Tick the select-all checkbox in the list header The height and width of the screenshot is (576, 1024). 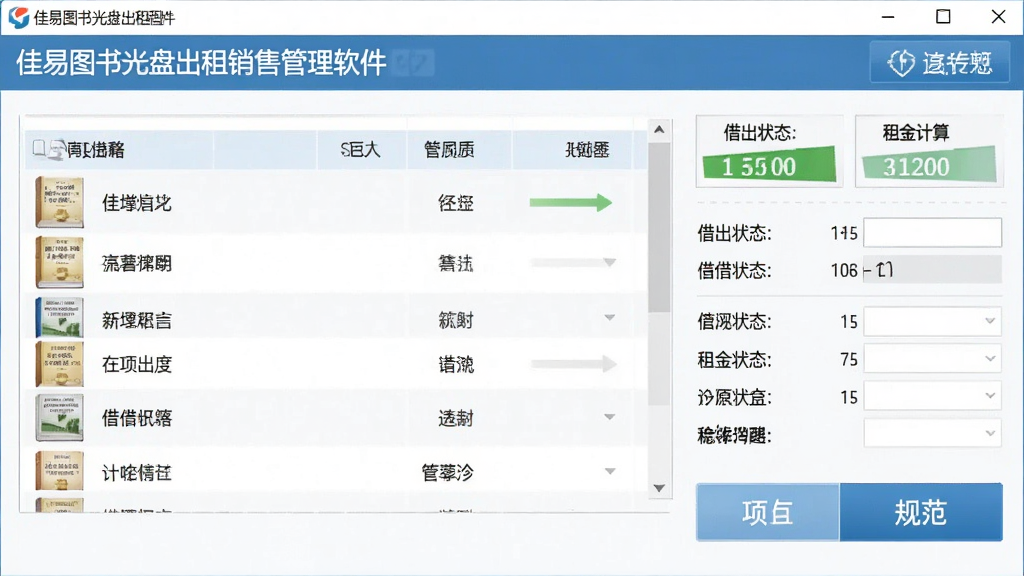[x=39, y=148]
